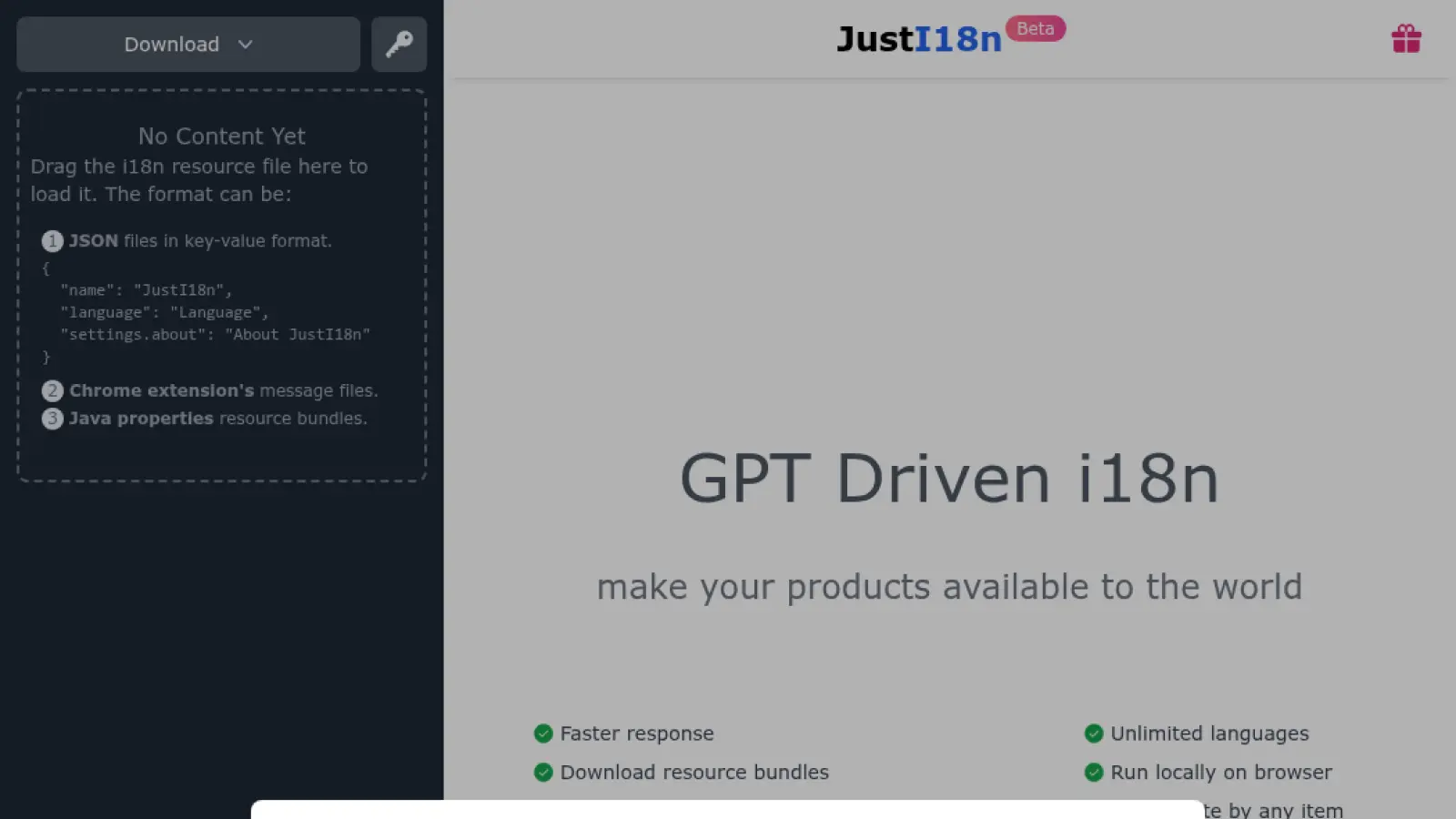
Task: Open the Download dropdown menu
Action: click(x=187, y=44)
